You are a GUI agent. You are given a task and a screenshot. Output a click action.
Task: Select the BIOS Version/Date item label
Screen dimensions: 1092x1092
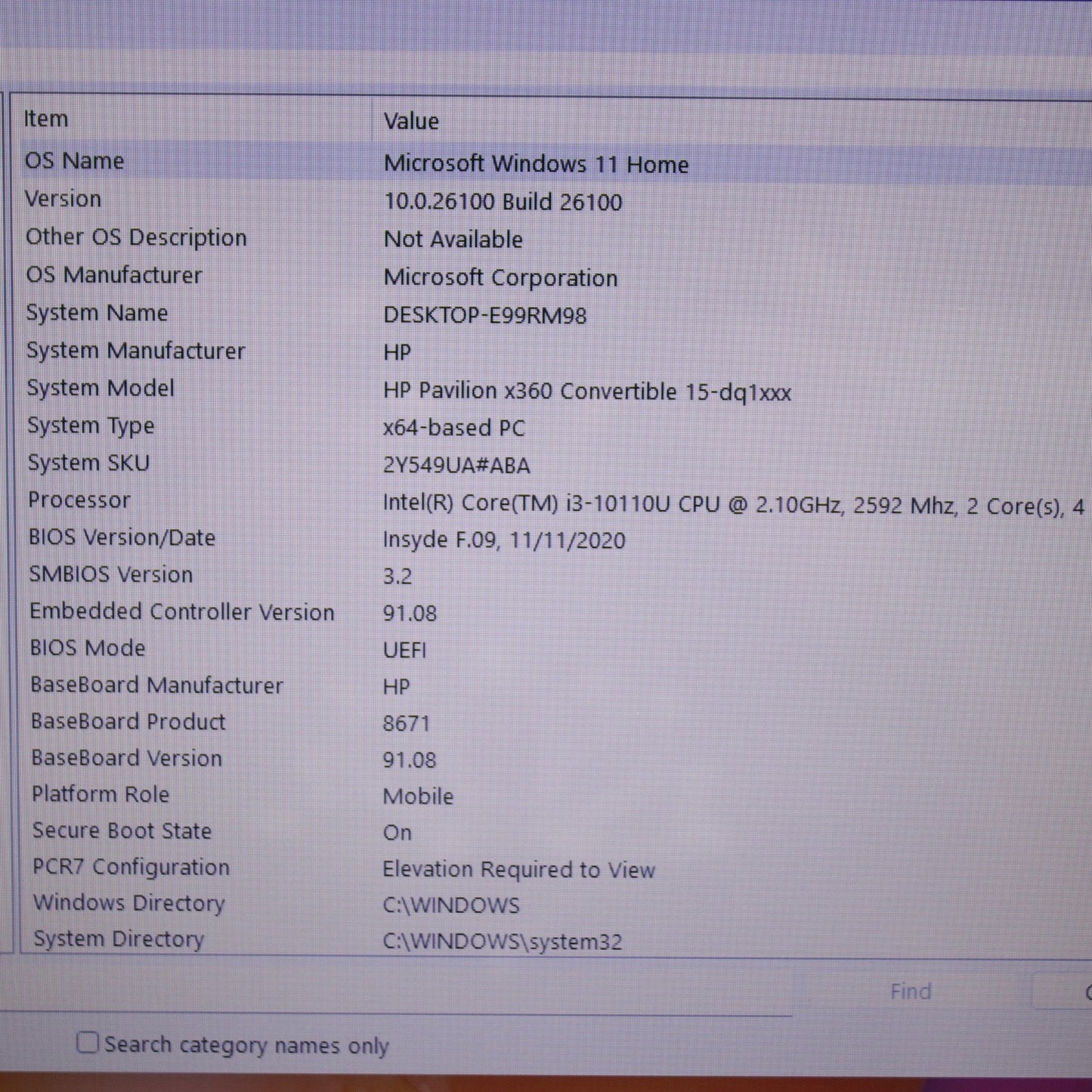[122, 537]
